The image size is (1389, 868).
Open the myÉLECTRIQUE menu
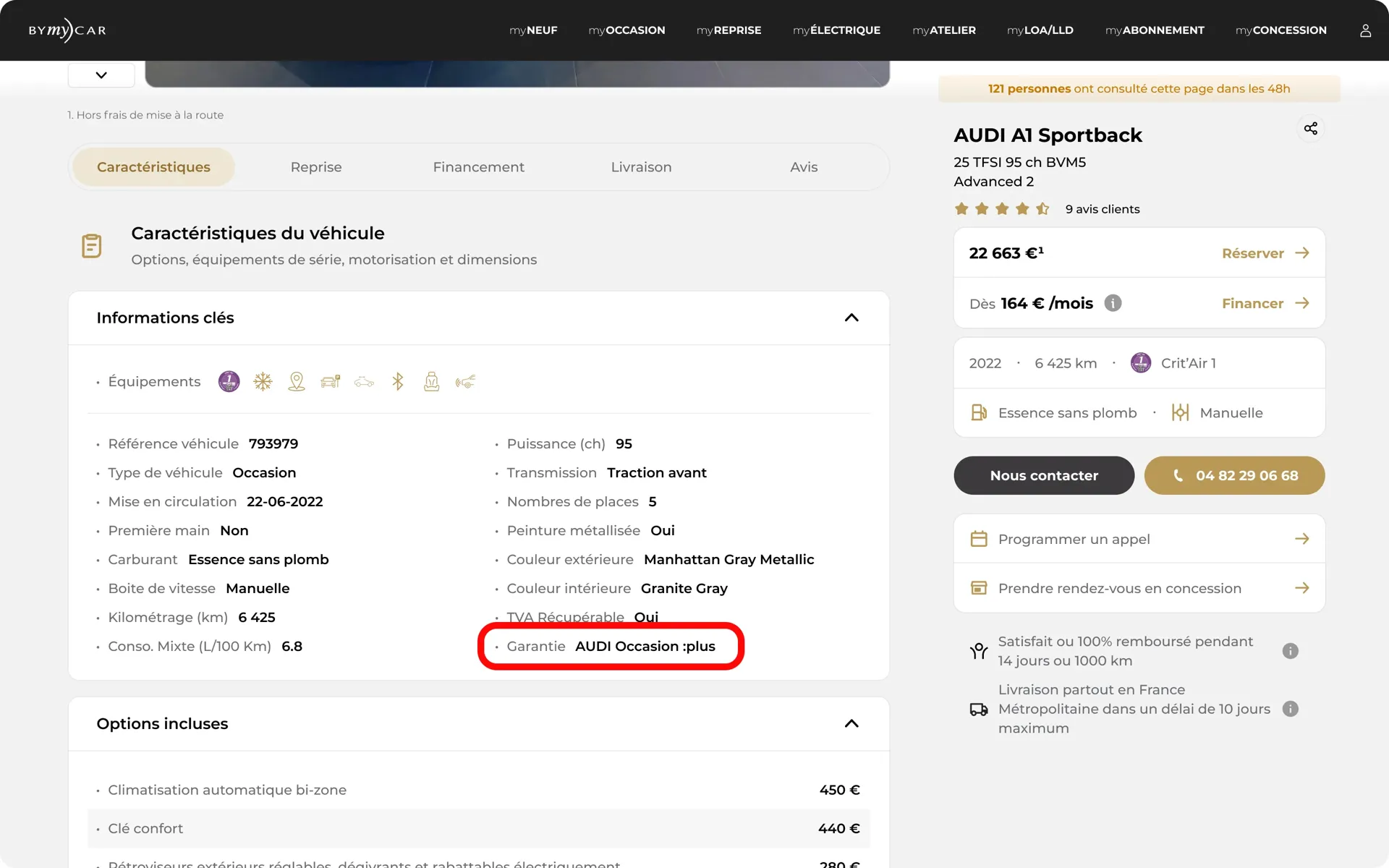[x=836, y=30]
